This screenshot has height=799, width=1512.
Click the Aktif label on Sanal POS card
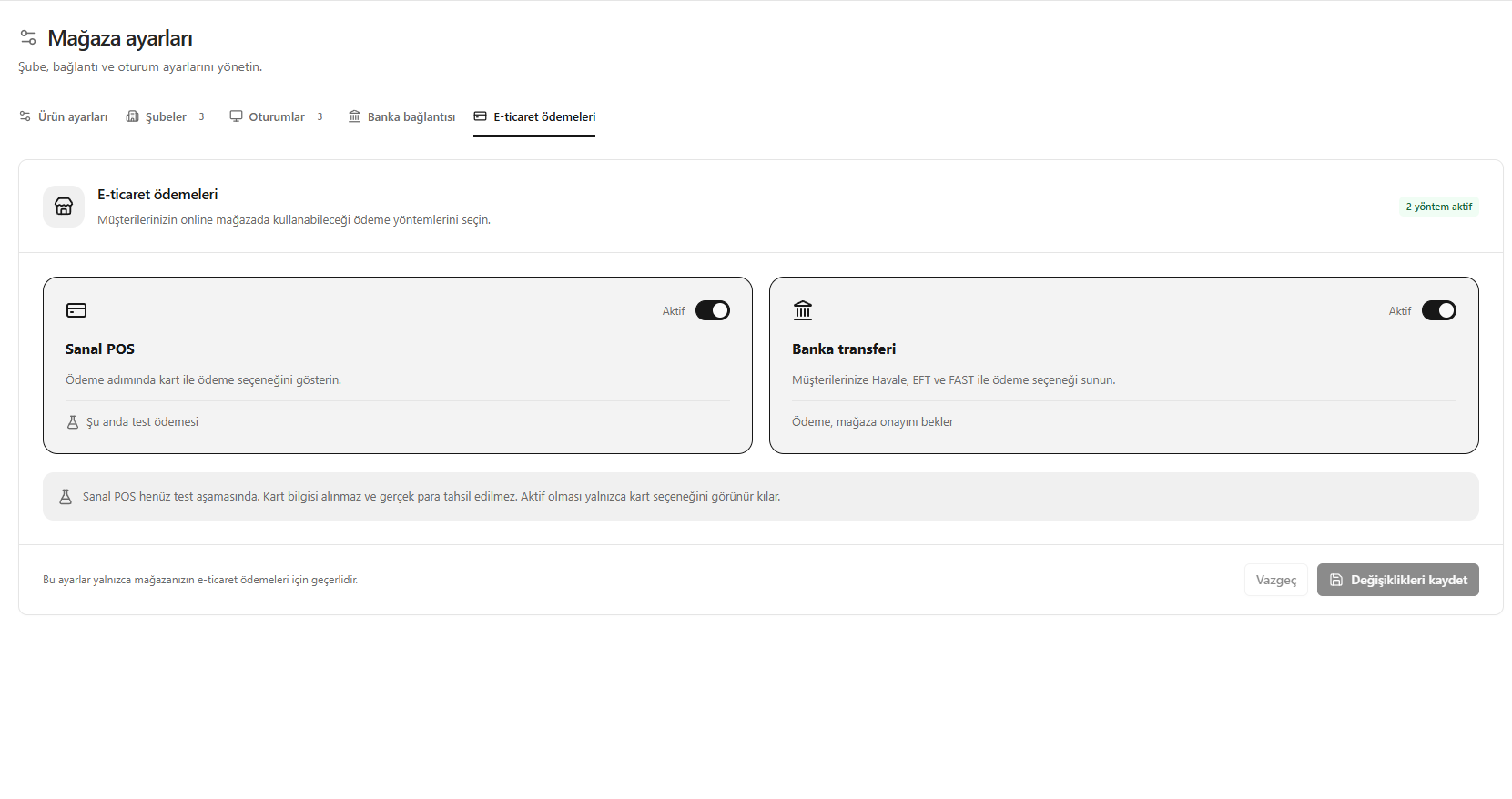click(x=674, y=311)
